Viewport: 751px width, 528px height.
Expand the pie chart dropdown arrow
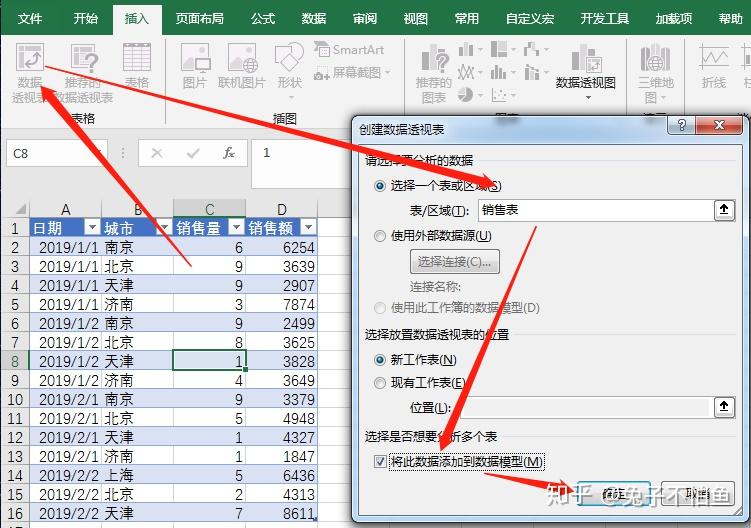pyautogui.click(x=480, y=95)
